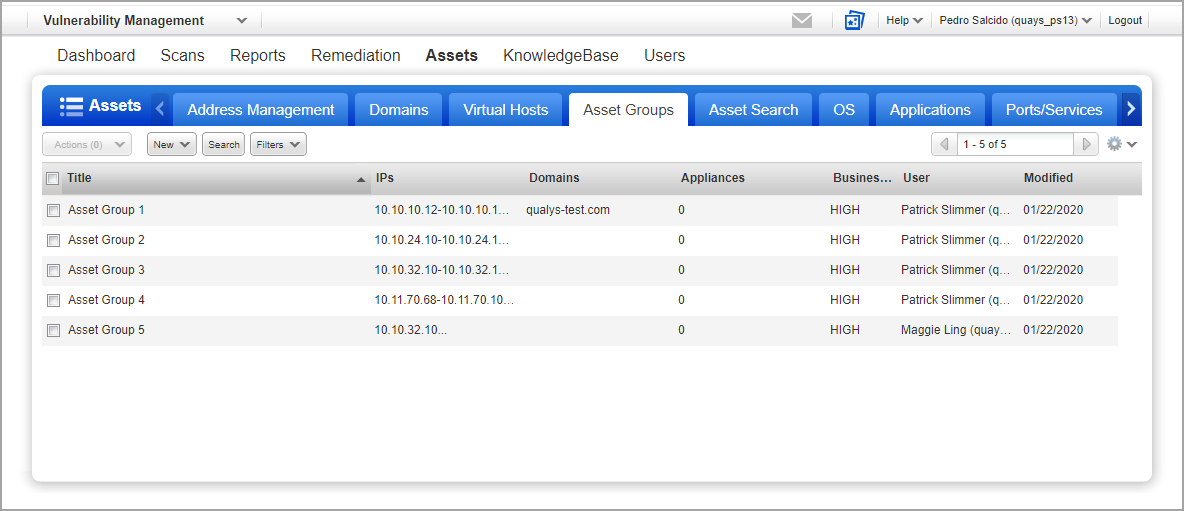The width and height of the screenshot is (1184, 511).
Task: Switch to Virtual Hosts tab
Action: click(506, 109)
